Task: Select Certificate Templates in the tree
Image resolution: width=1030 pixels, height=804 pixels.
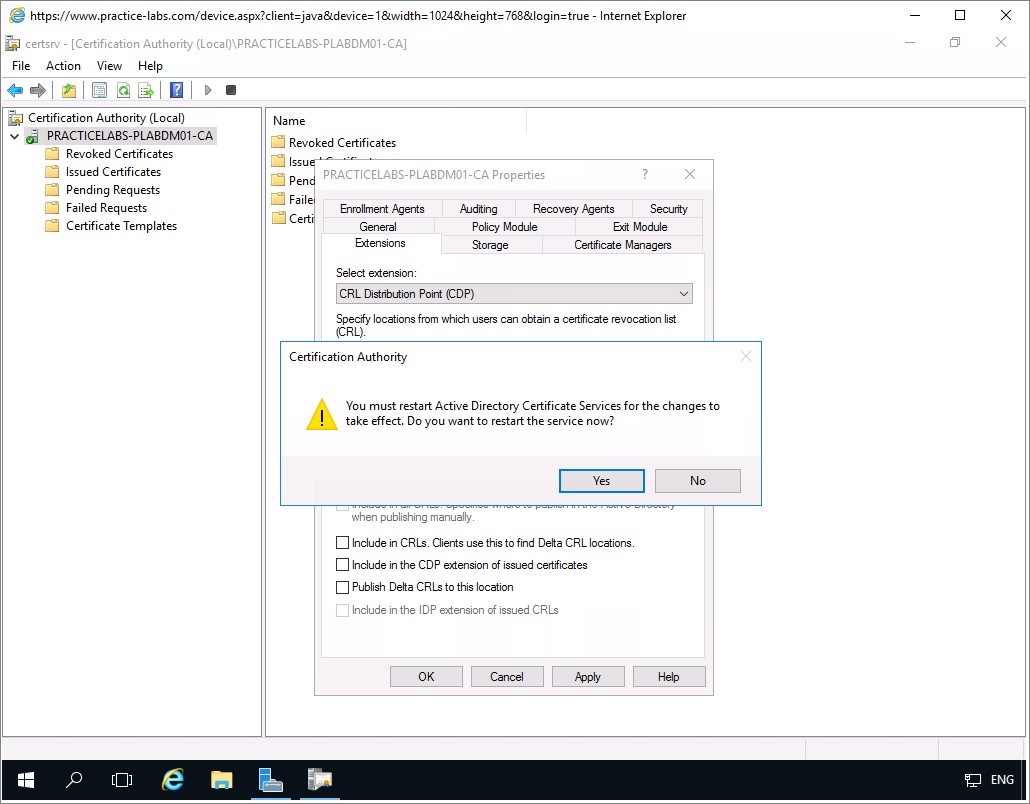Action: pyautogui.click(x=121, y=226)
